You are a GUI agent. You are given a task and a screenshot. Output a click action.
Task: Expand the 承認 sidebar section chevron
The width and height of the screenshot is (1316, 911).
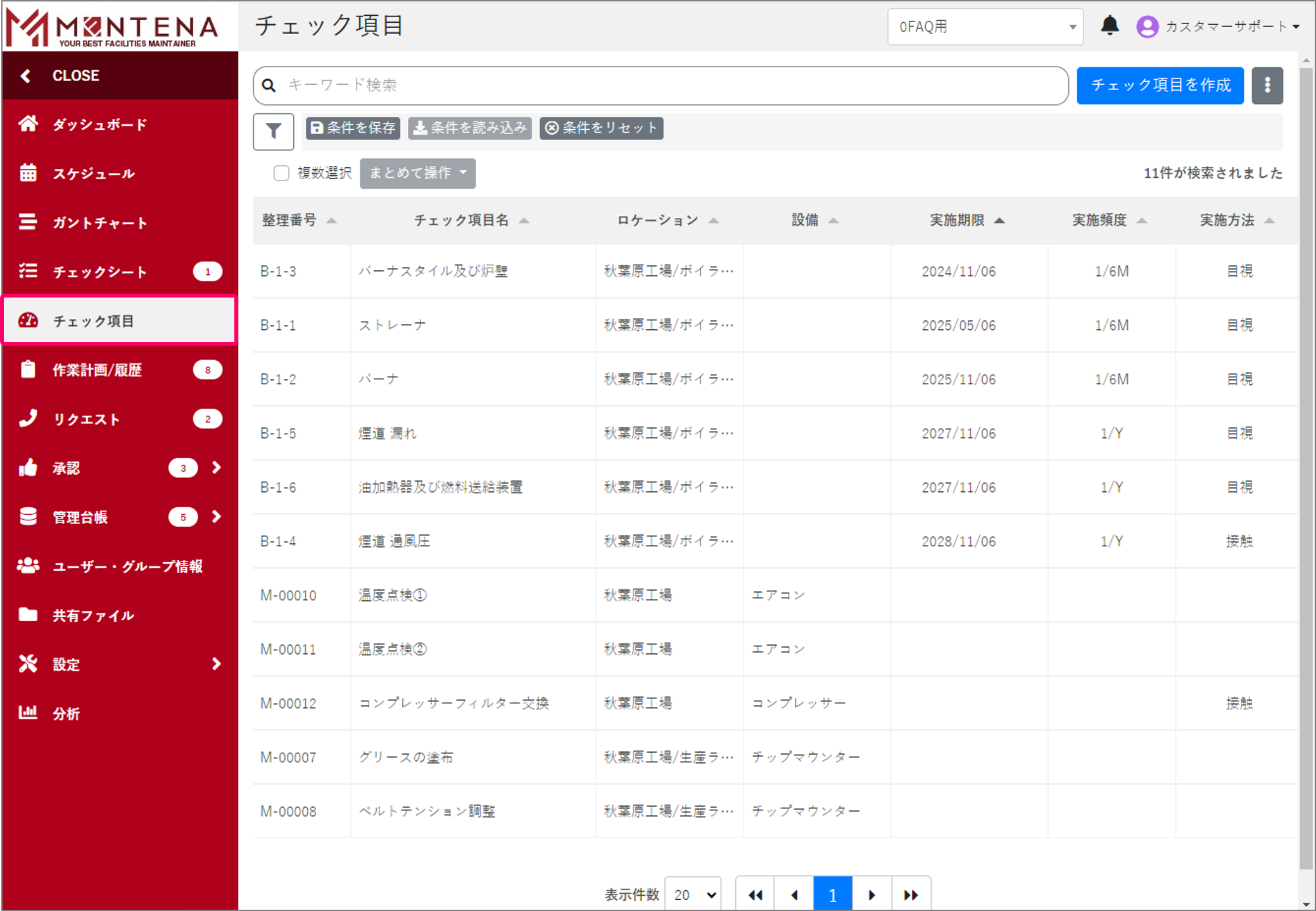click(x=216, y=468)
